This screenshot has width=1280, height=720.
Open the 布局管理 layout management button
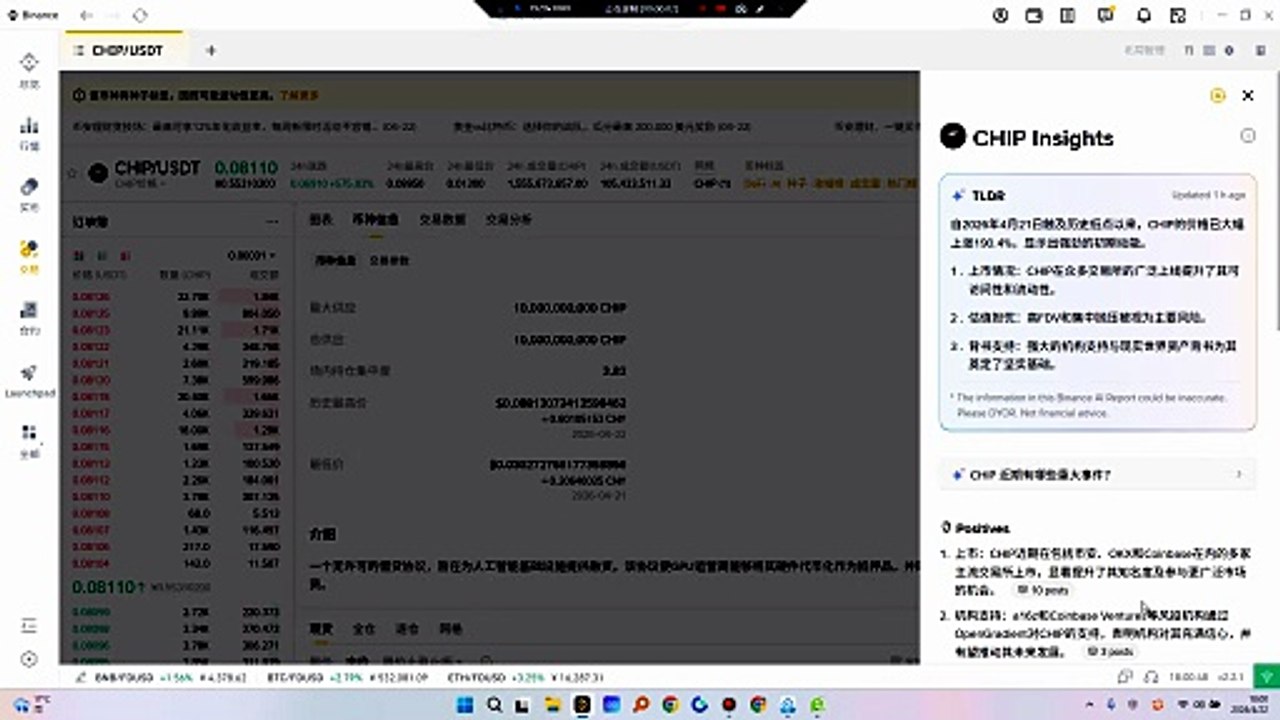coord(1143,50)
